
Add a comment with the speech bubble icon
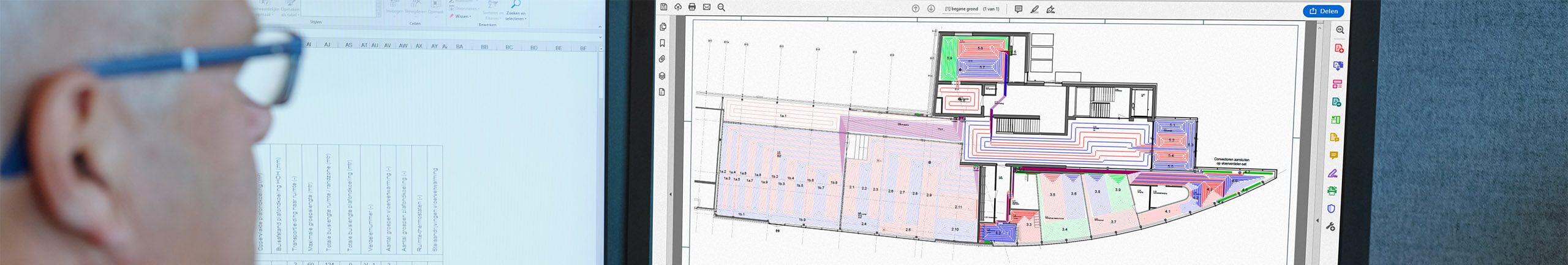click(1019, 9)
